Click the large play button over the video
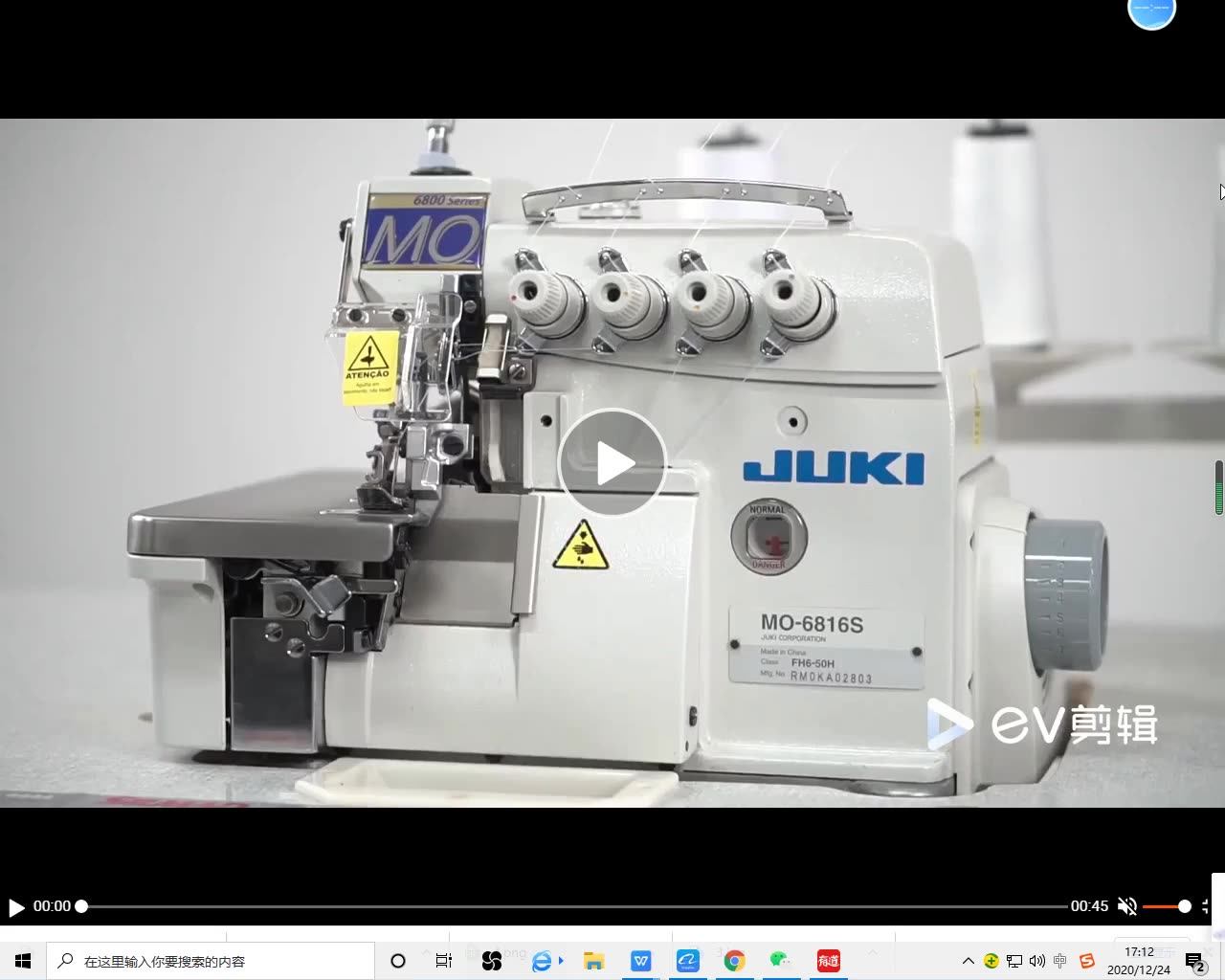This screenshot has height=980, width=1225. [x=612, y=463]
